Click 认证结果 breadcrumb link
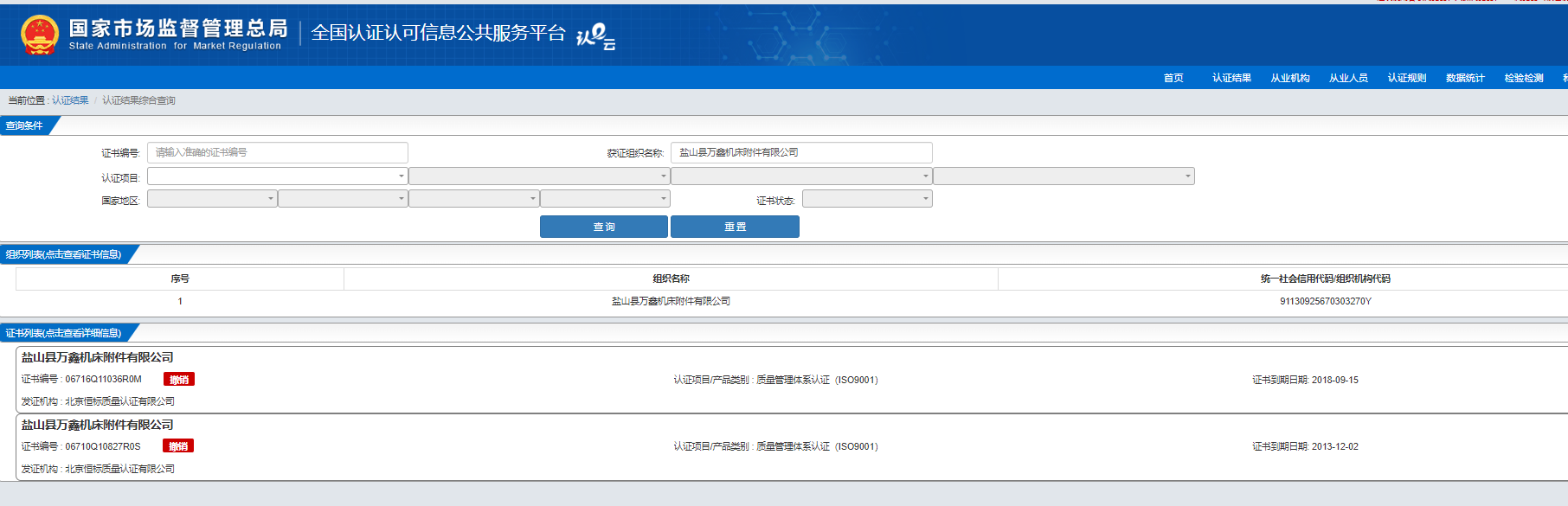Screen dimensions: 1568x506 [x=70, y=100]
